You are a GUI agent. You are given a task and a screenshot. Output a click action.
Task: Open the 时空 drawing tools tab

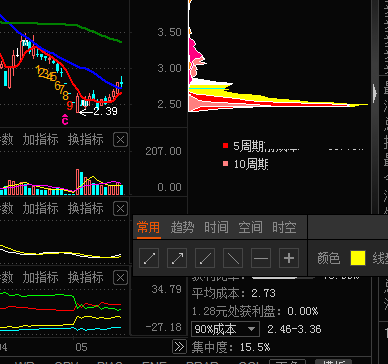(x=284, y=228)
